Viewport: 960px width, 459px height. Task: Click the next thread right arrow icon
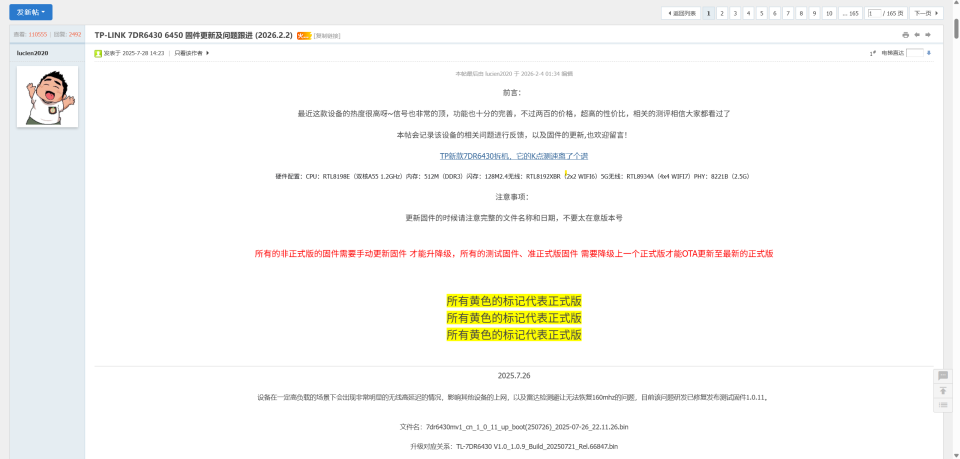point(928,35)
